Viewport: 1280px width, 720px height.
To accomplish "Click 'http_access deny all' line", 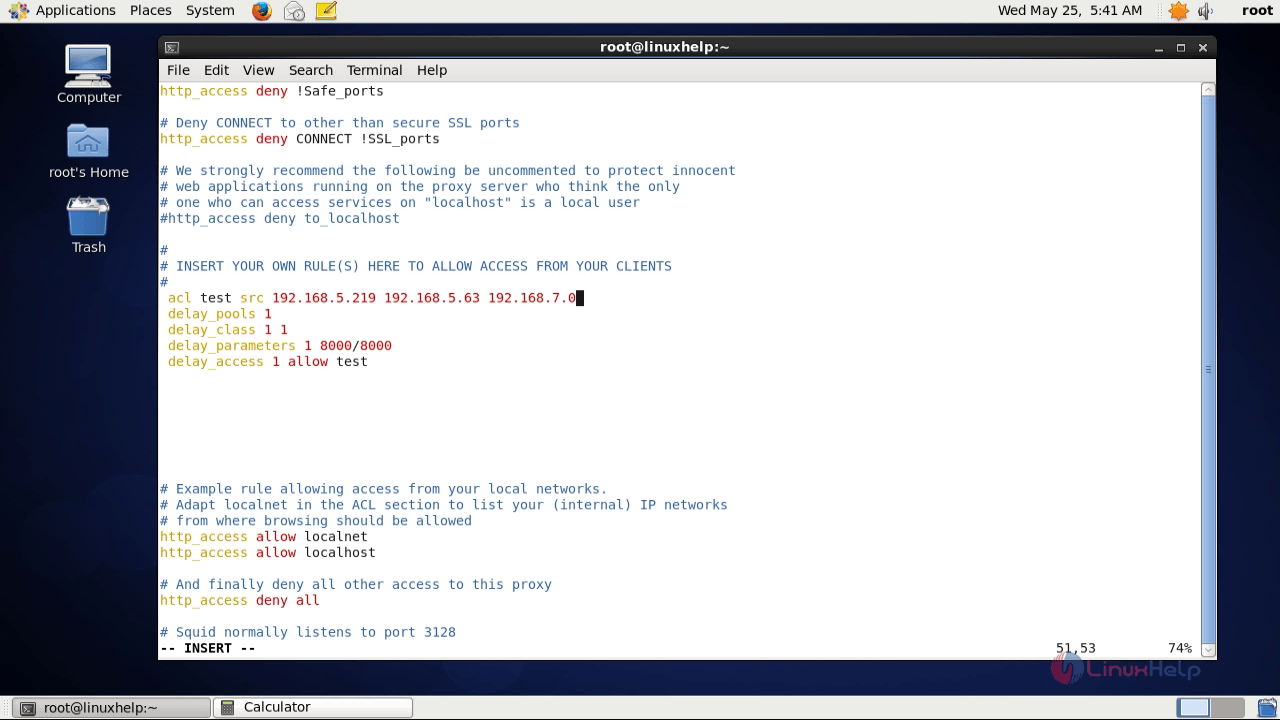I will pyautogui.click(x=239, y=600).
